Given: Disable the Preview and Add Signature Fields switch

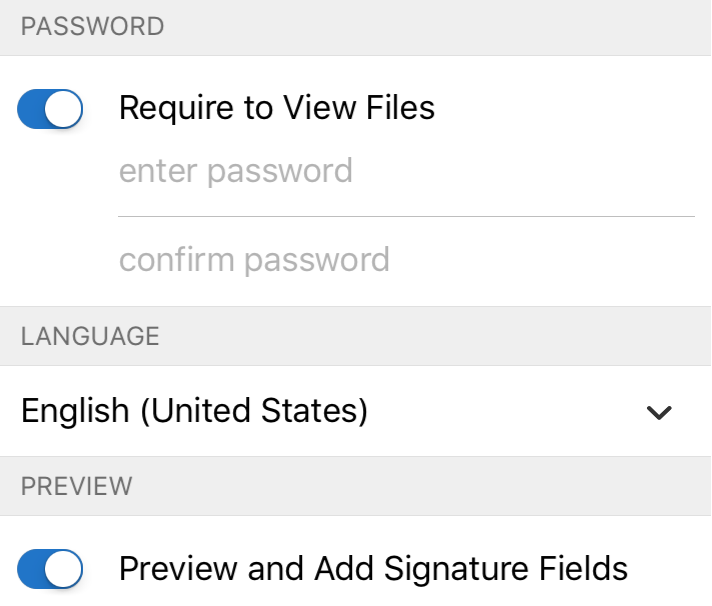Looking at the screenshot, I should 50,569.
